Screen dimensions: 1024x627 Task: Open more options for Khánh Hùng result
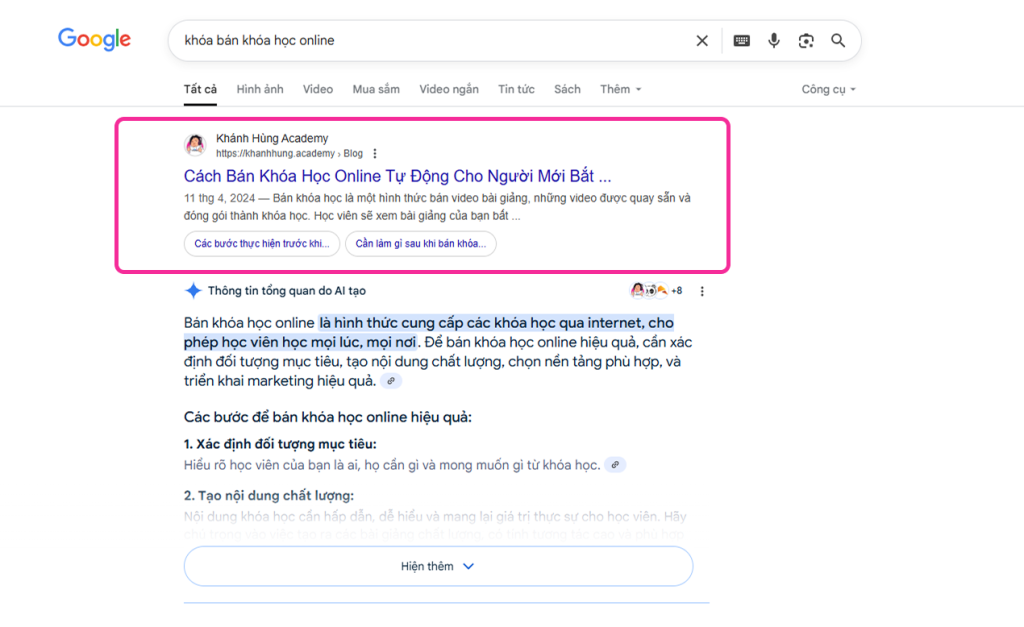point(375,153)
